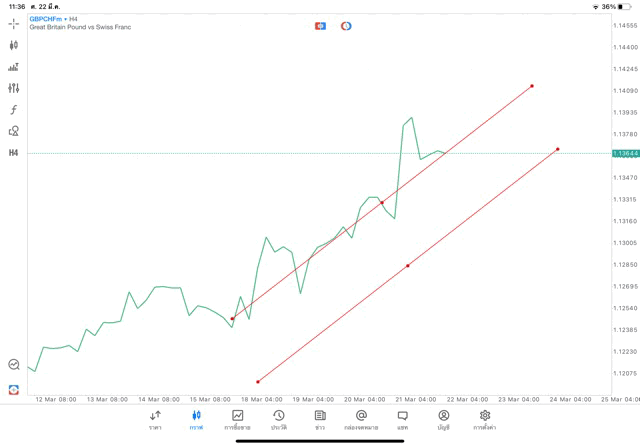Open chart type candlestick settings icon
The width and height of the screenshot is (640, 447).
[13, 45]
